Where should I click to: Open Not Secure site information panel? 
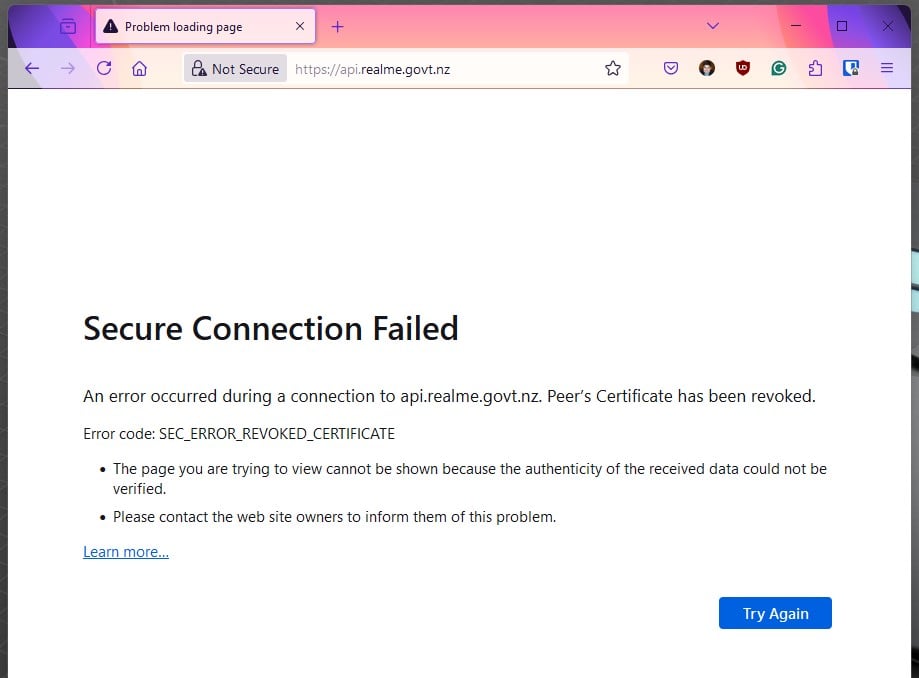coord(235,69)
